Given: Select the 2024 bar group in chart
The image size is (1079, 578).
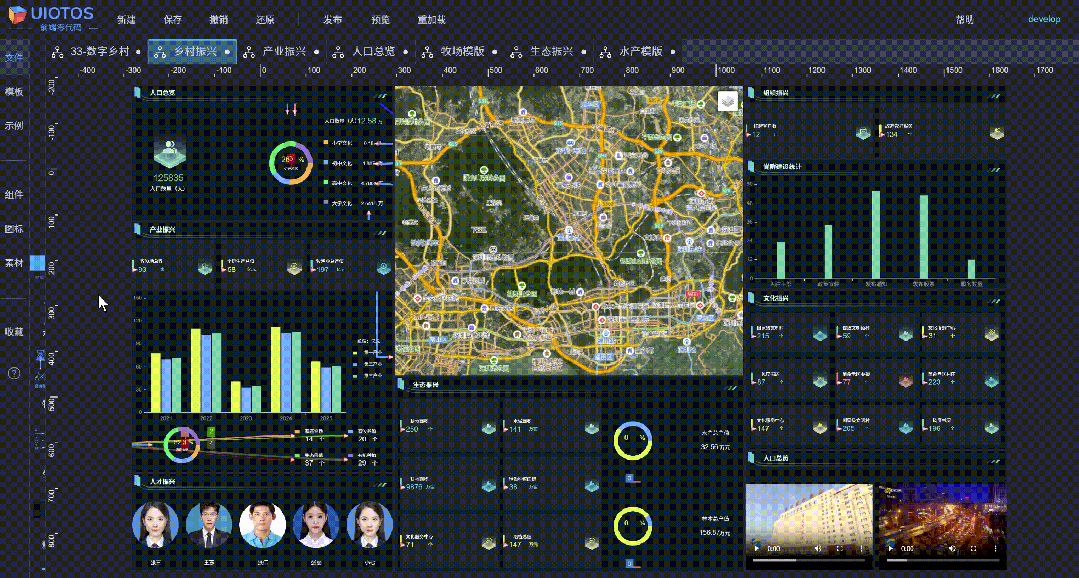Looking at the screenshot, I should pyautogui.click(x=286, y=370).
